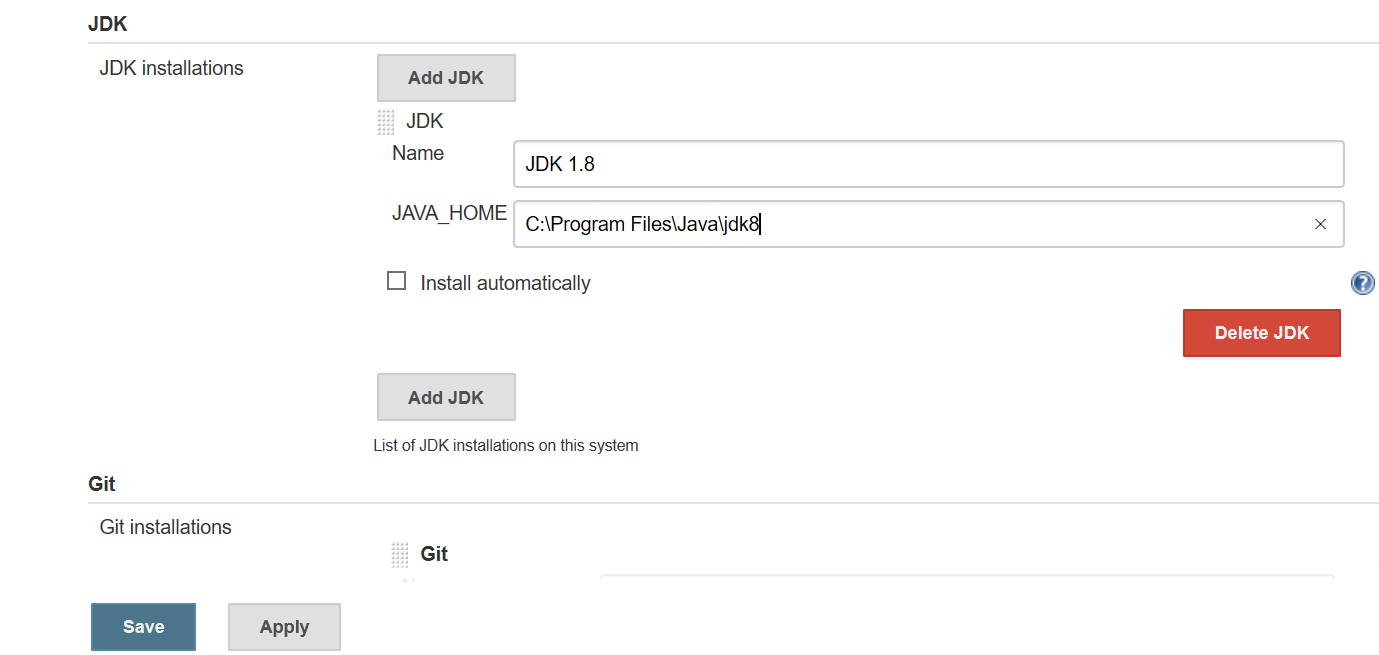
Task: Grab the JDK entry drag handle
Action: point(386,122)
